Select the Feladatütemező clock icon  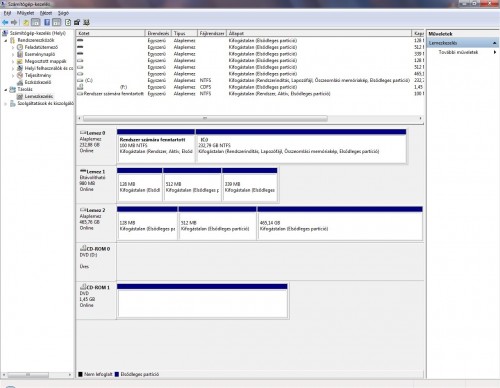click(20, 47)
